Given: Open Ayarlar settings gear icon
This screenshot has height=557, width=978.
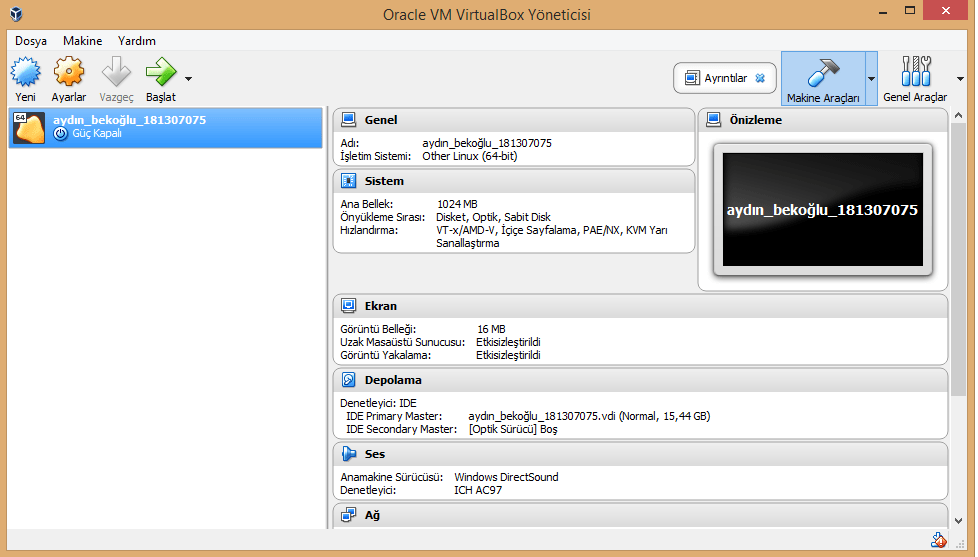Looking at the screenshot, I should 69,72.
